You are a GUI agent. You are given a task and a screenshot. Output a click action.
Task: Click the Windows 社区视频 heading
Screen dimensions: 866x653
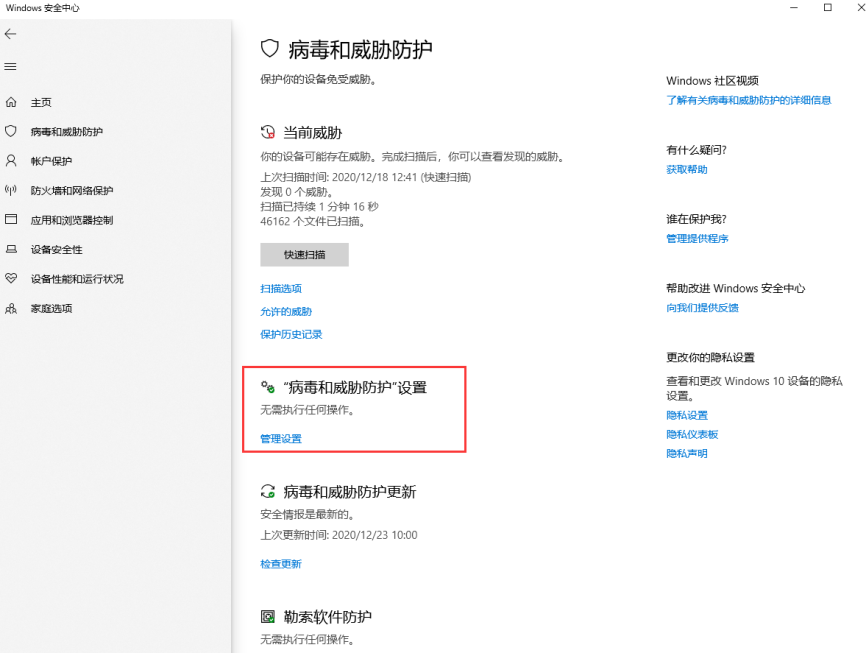[x=712, y=81]
